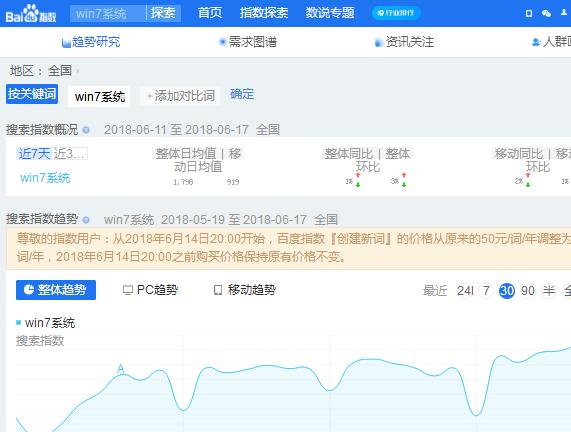
Task: Select the 24h recent range option
Action: click(x=465, y=291)
